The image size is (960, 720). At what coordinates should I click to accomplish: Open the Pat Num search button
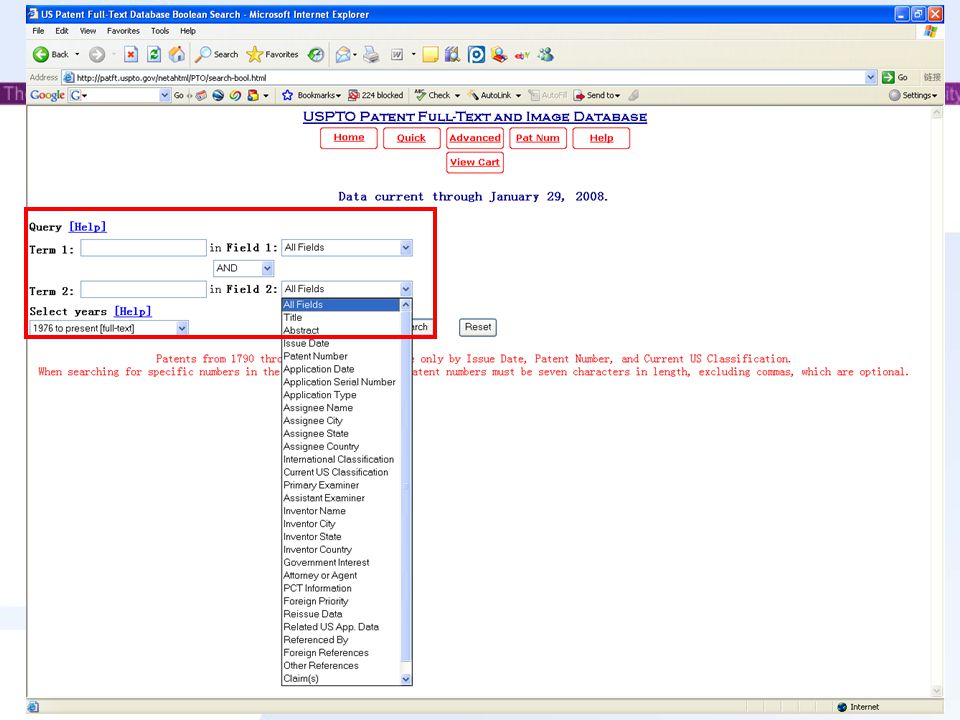coord(538,138)
